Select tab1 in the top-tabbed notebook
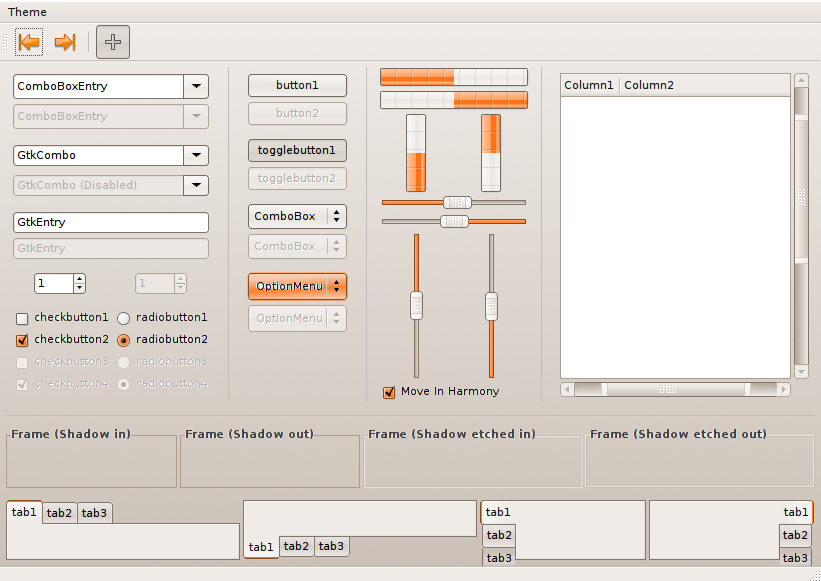This screenshot has height=581, width=821. tap(24, 512)
